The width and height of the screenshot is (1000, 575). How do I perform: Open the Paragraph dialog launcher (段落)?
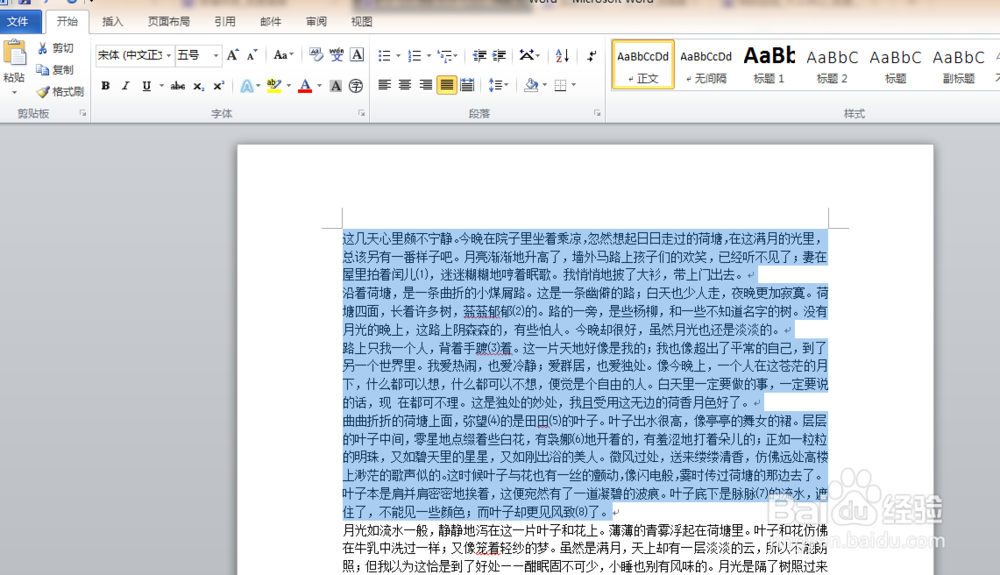pos(598,113)
